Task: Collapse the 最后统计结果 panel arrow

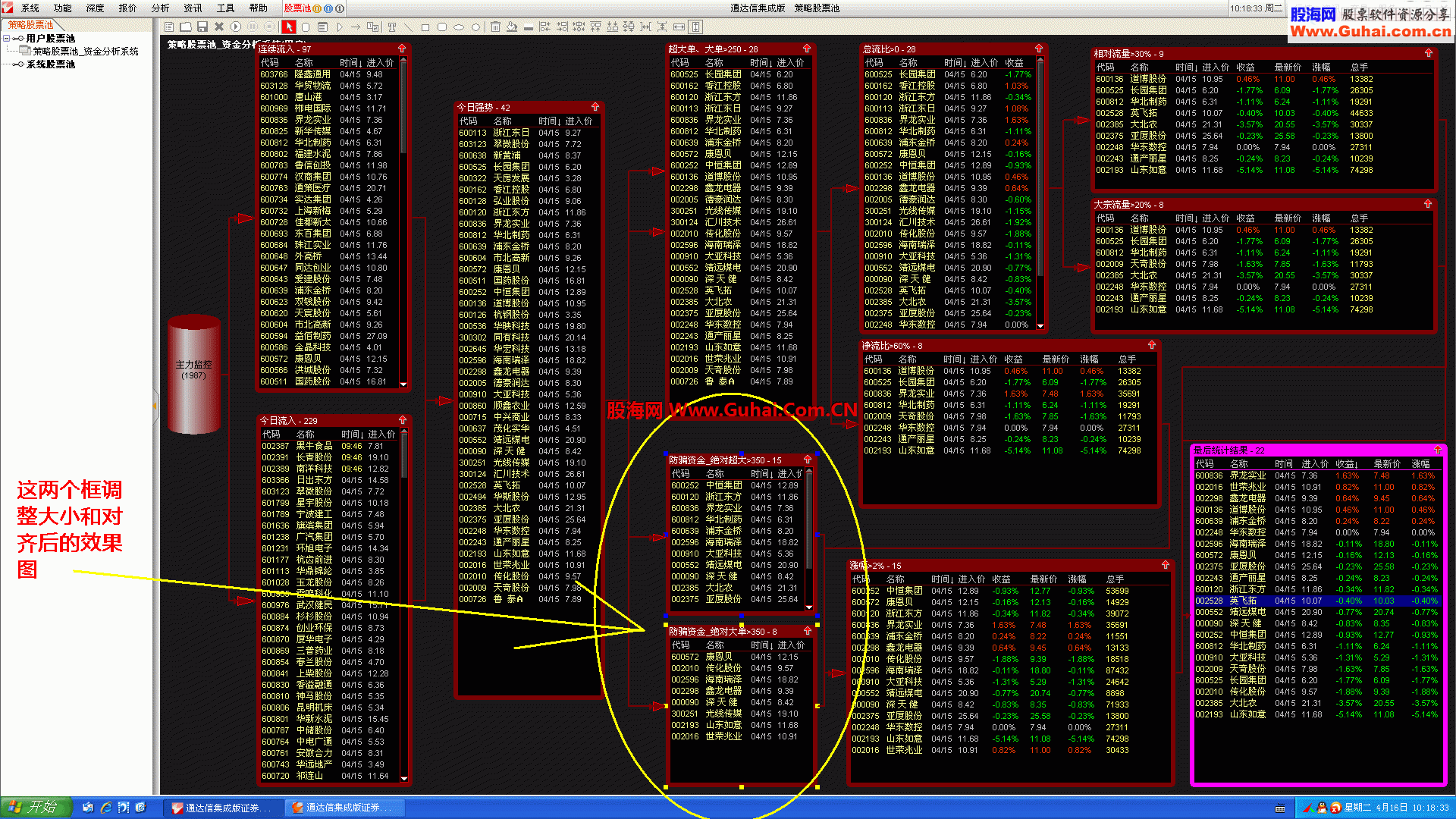Action: coord(1437,450)
